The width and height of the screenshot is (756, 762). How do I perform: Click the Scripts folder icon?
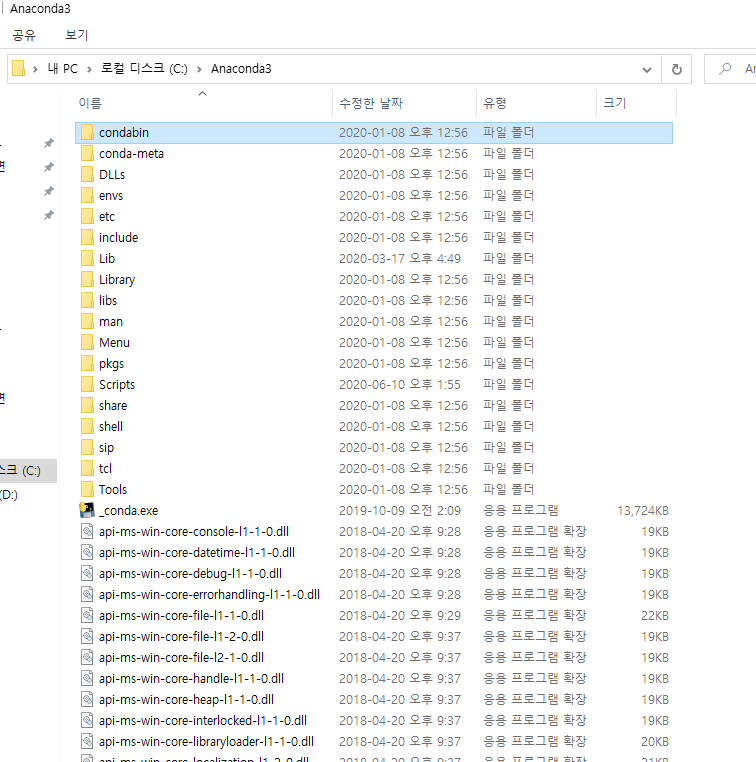pyautogui.click(x=87, y=384)
